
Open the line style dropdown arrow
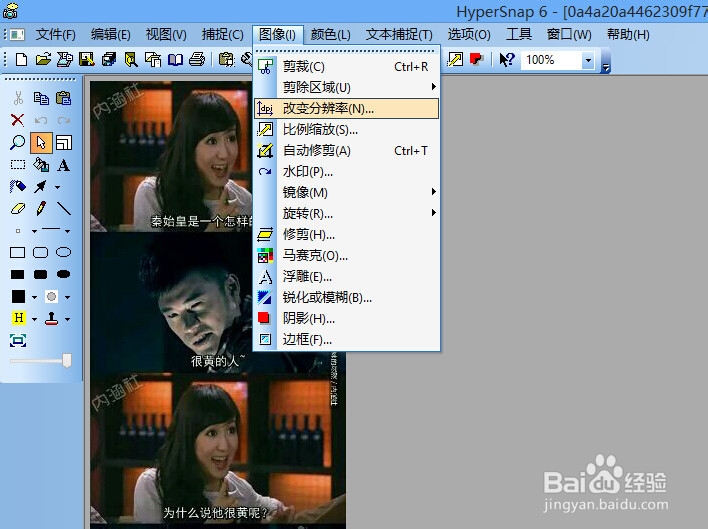[x=67, y=231]
